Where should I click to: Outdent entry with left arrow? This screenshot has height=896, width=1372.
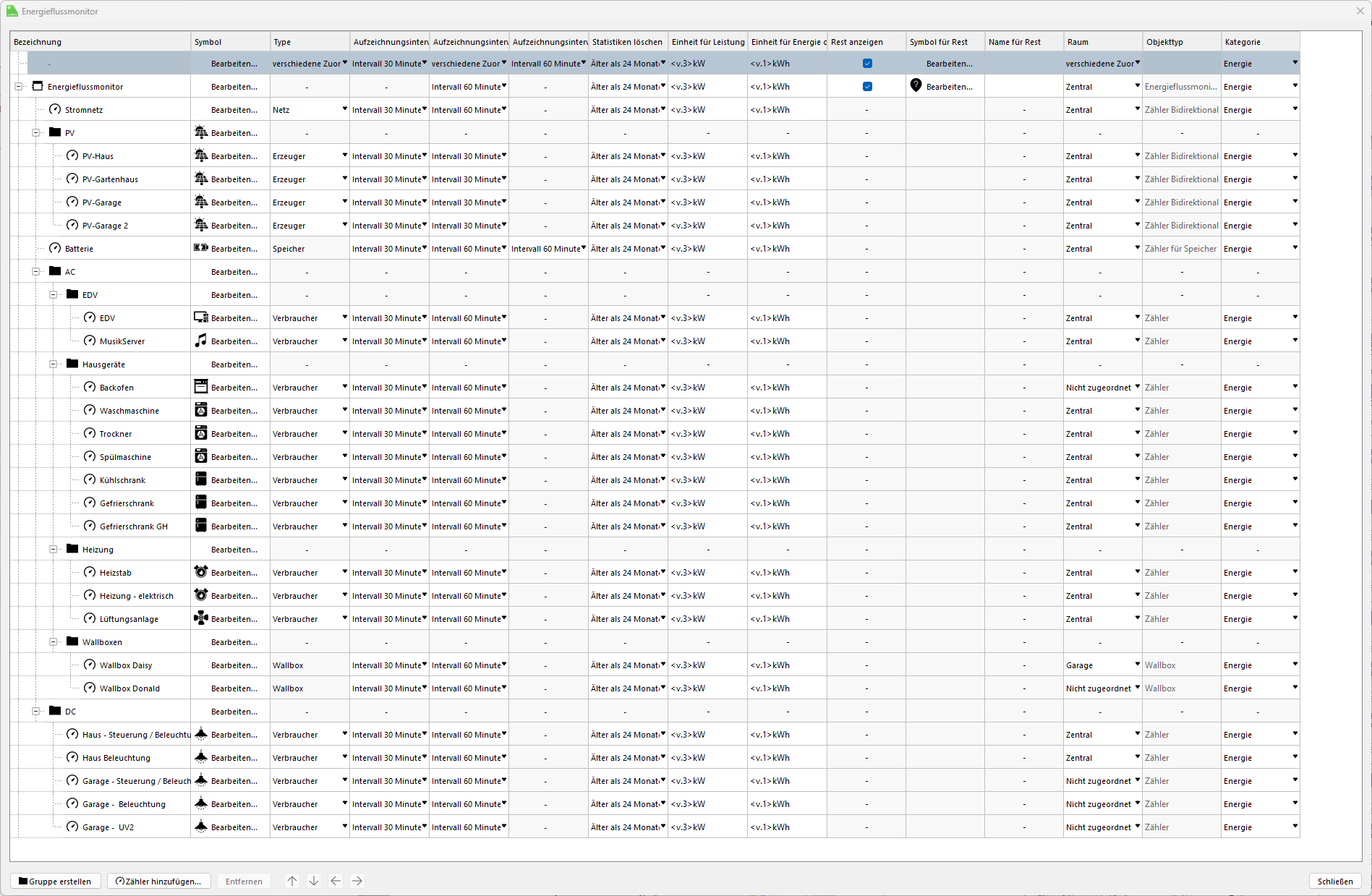(x=336, y=881)
